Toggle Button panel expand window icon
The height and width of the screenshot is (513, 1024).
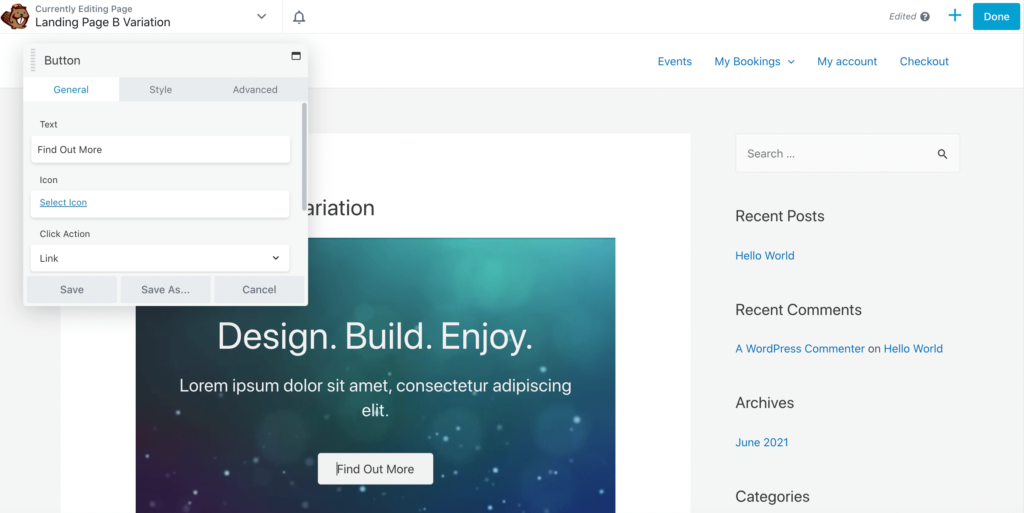(x=296, y=56)
